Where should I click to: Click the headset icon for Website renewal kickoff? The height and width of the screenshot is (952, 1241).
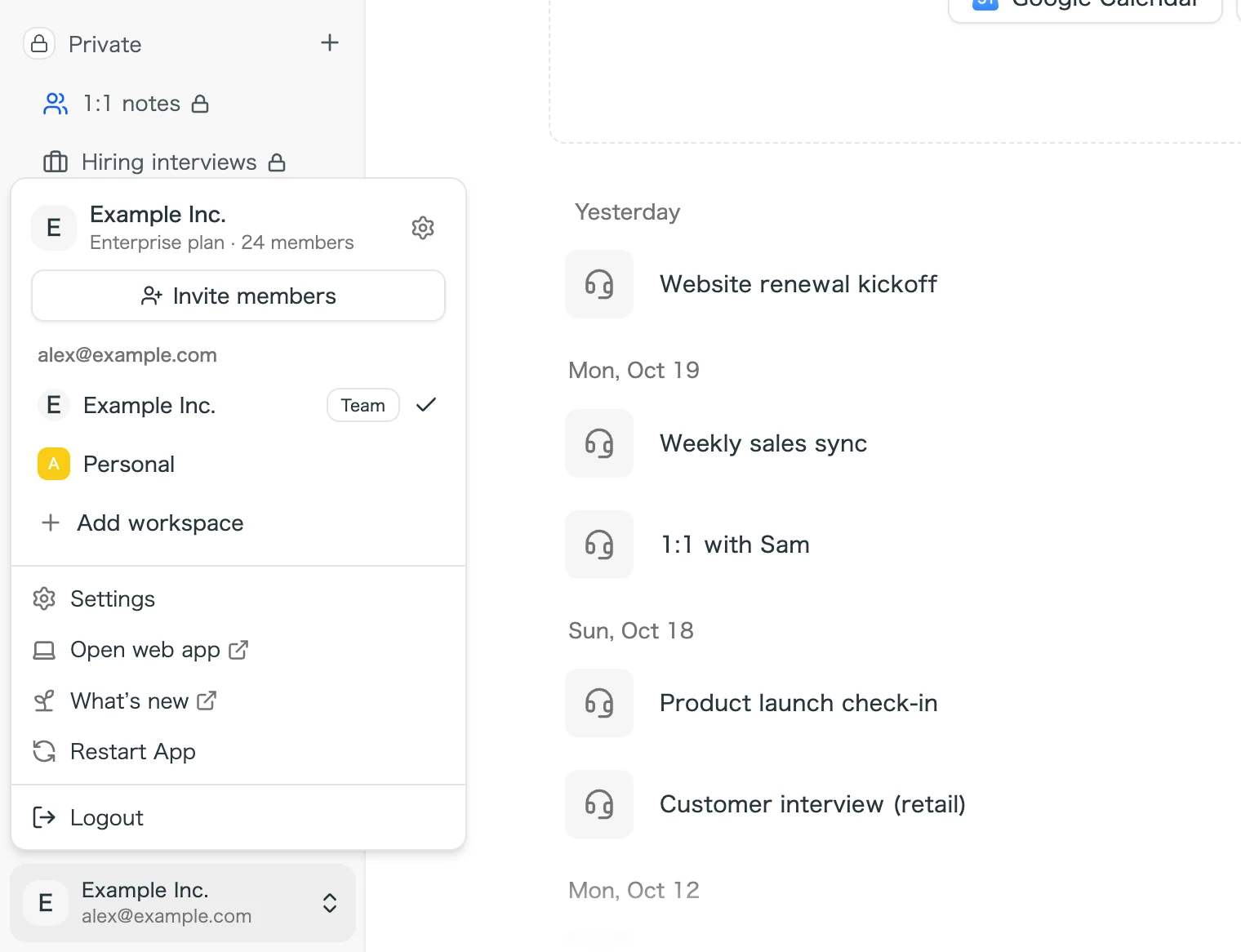599,284
